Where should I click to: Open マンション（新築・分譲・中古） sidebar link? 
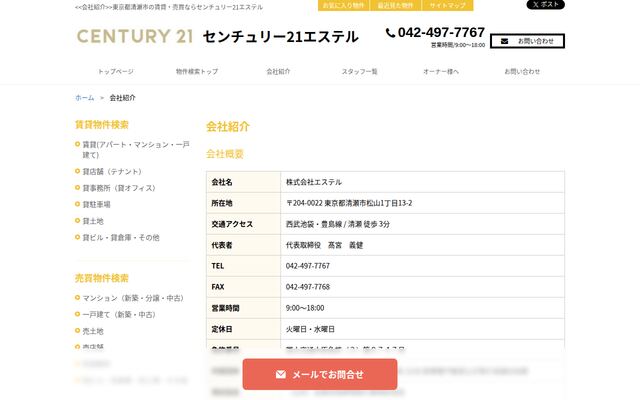133,298
